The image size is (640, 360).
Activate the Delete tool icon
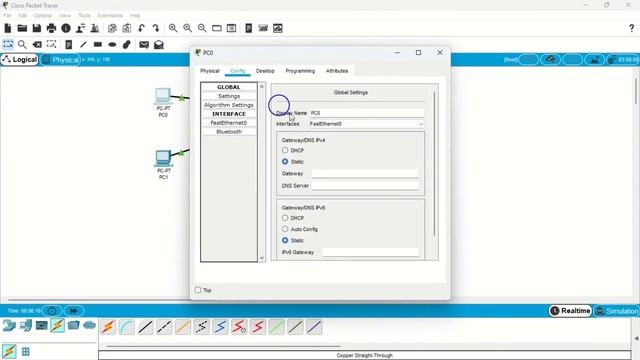coord(37,44)
